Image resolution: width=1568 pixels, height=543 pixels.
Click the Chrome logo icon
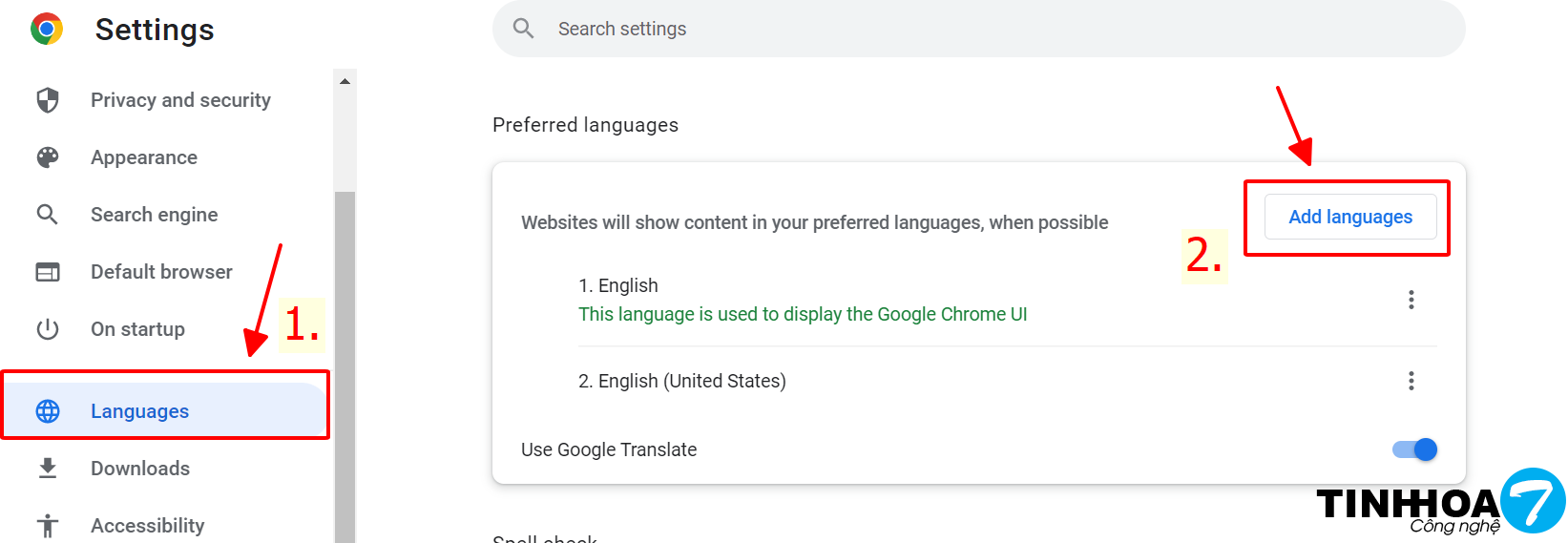pyautogui.click(x=47, y=30)
